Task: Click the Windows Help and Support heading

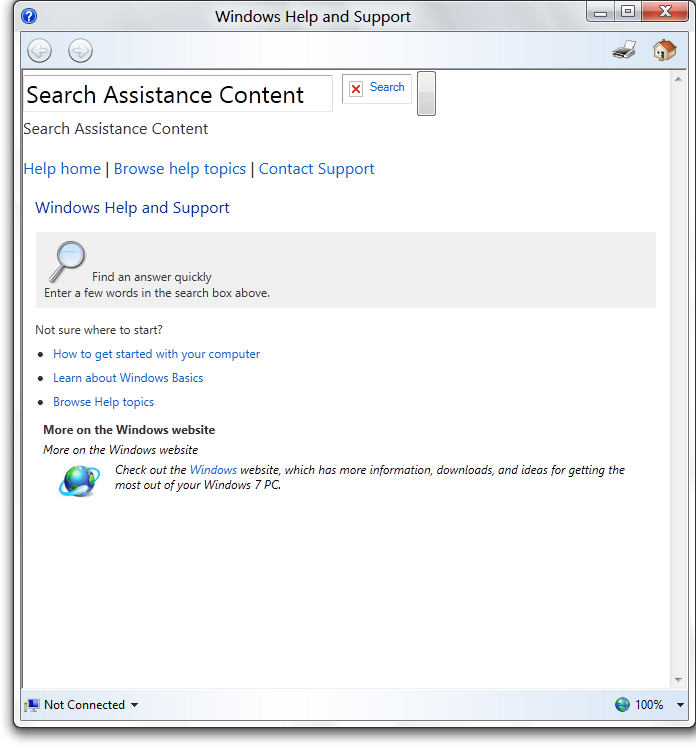Action: pos(132,208)
